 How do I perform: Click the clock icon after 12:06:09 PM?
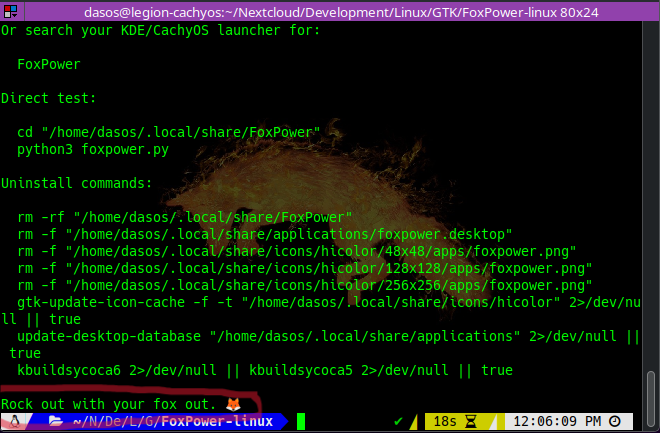pyautogui.click(x=615, y=421)
